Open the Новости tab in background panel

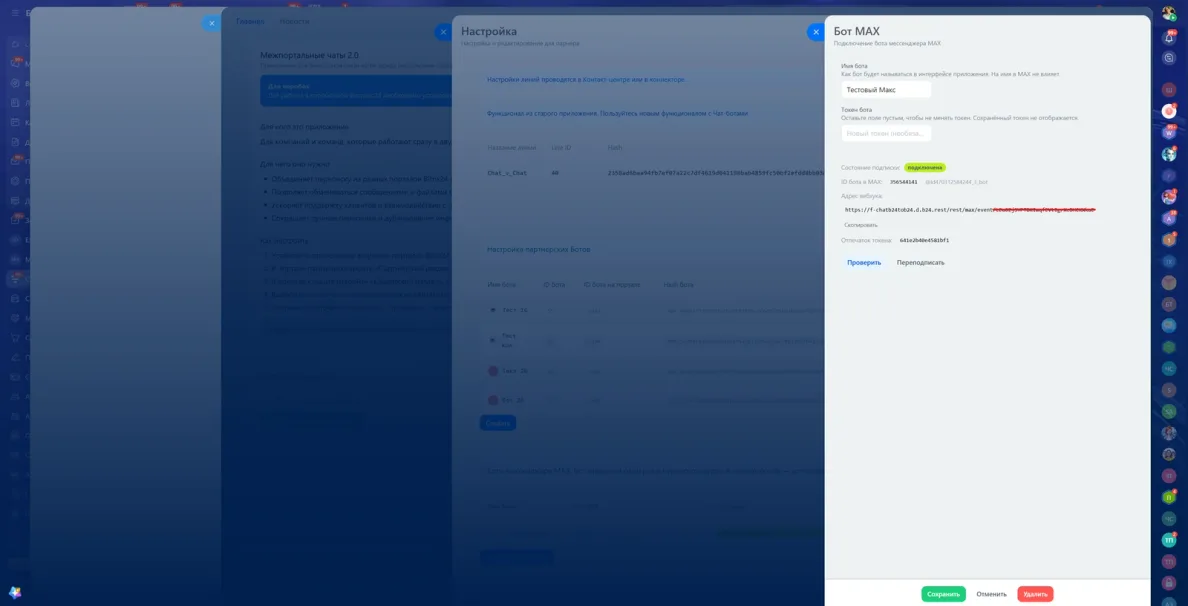click(294, 21)
